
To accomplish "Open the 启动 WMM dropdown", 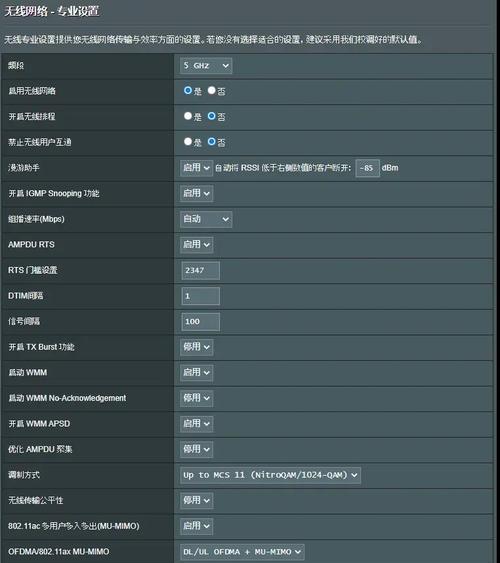I will point(196,373).
